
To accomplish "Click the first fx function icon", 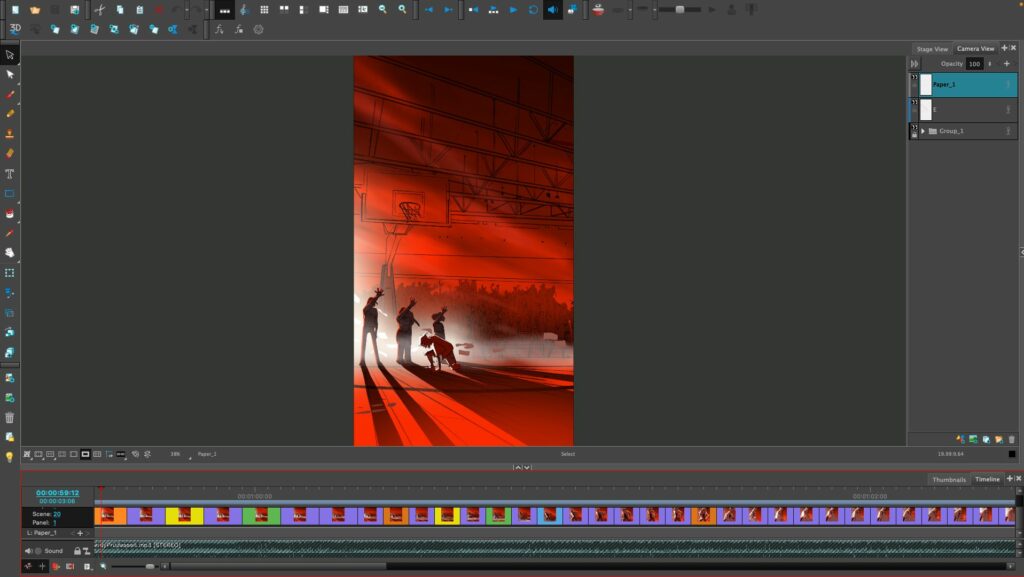I will coord(219,29).
